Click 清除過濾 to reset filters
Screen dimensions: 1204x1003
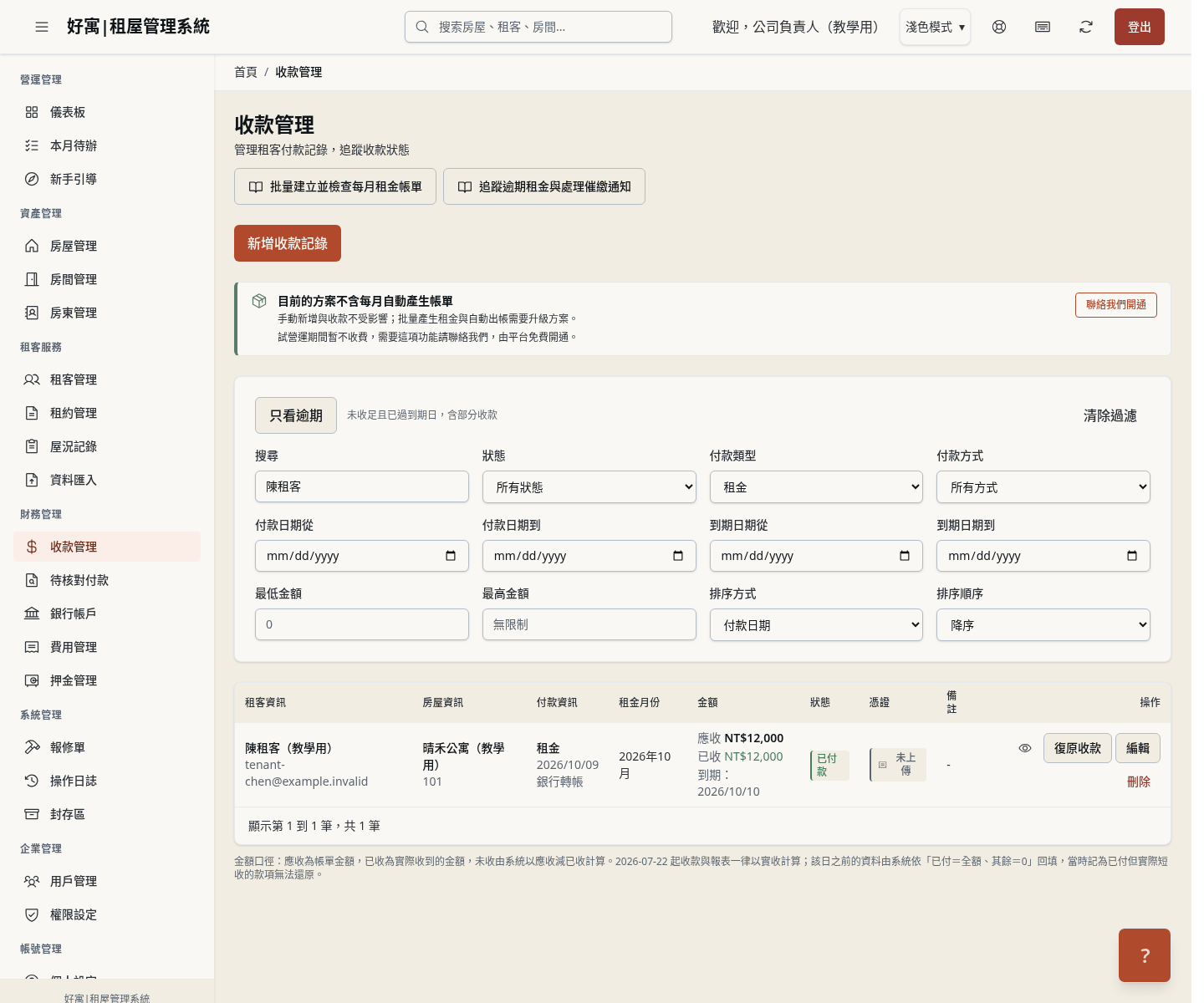pos(1110,415)
